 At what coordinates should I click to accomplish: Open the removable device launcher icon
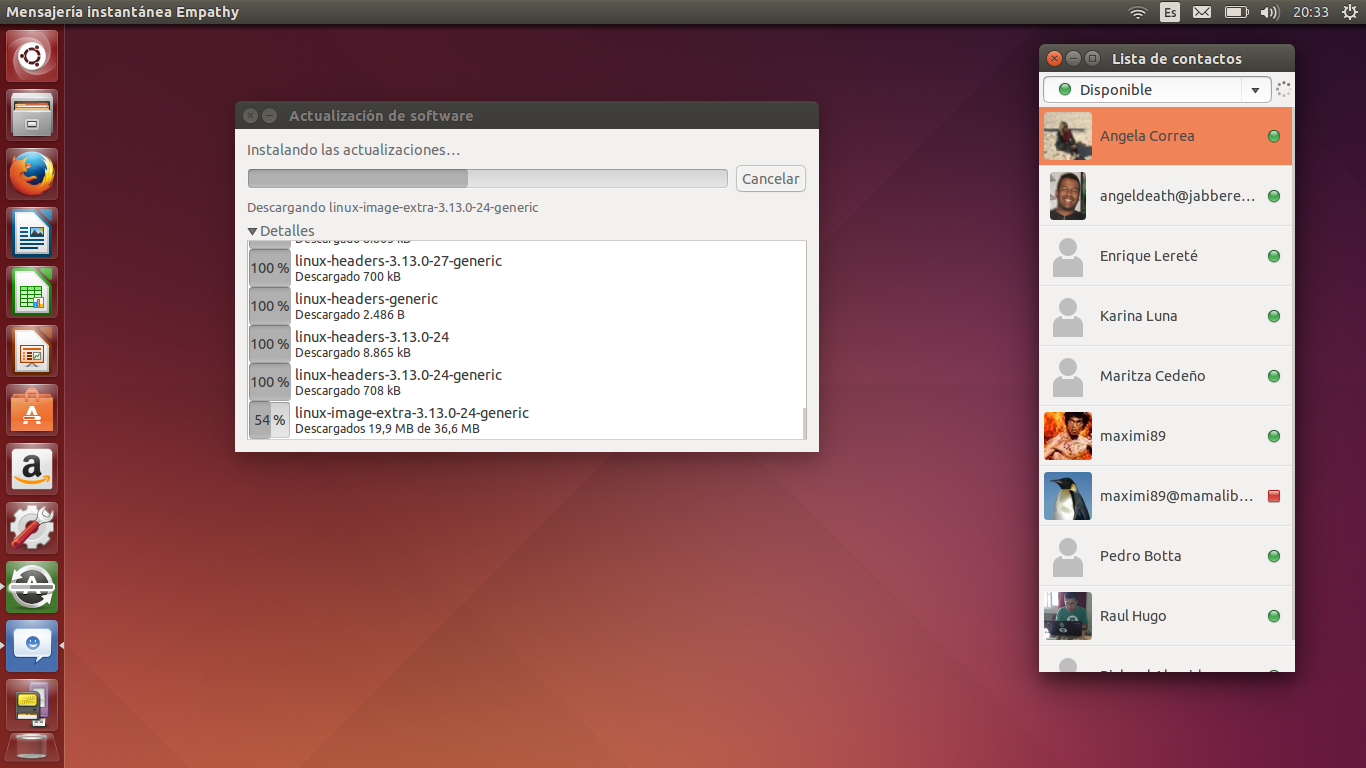coord(32,705)
